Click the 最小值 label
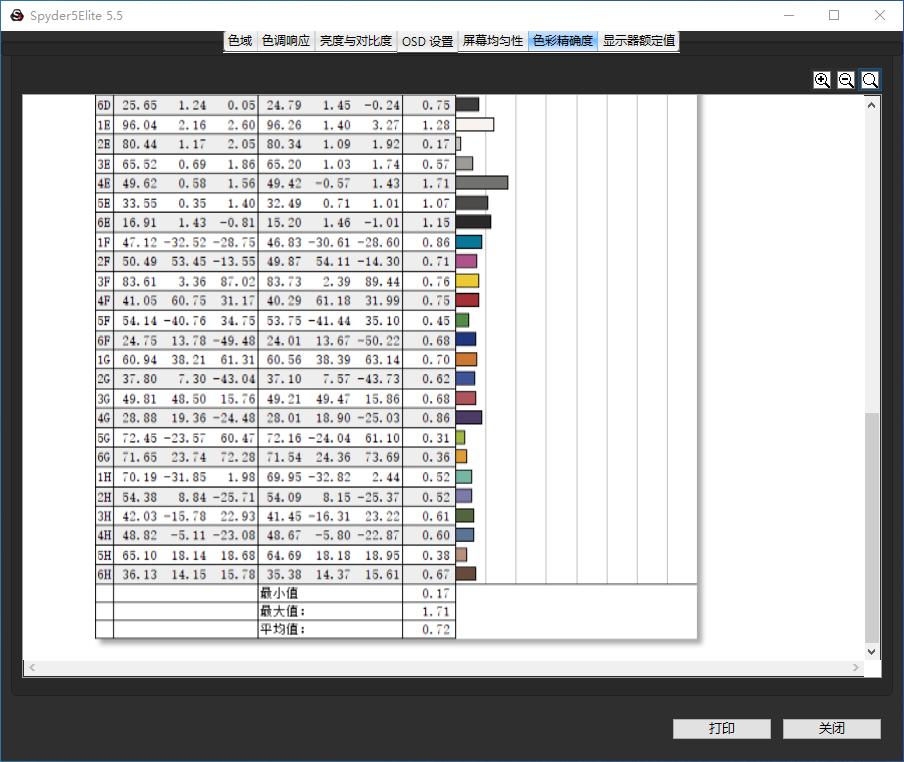The image size is (904, 762). pos(279,593)
